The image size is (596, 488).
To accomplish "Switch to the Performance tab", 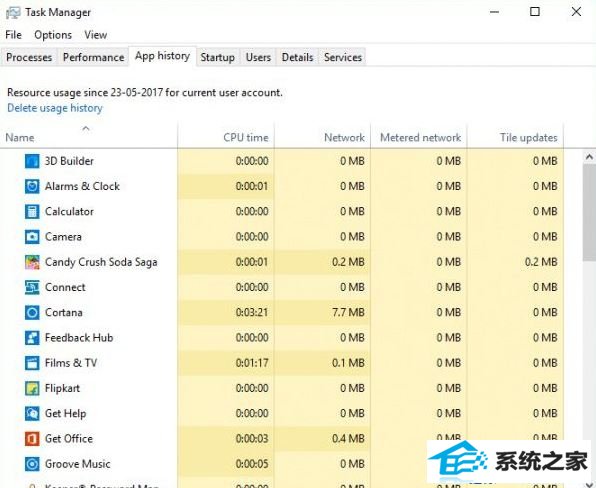I will click(x=94, y=57).
